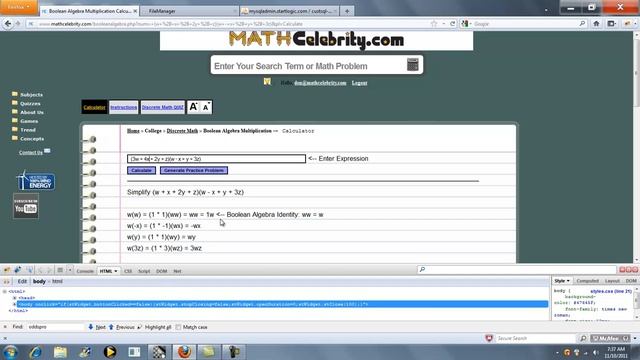The height and width of the screenshot is (360, 640).
Task: Open a new browser tab
Action: [347, 11]
